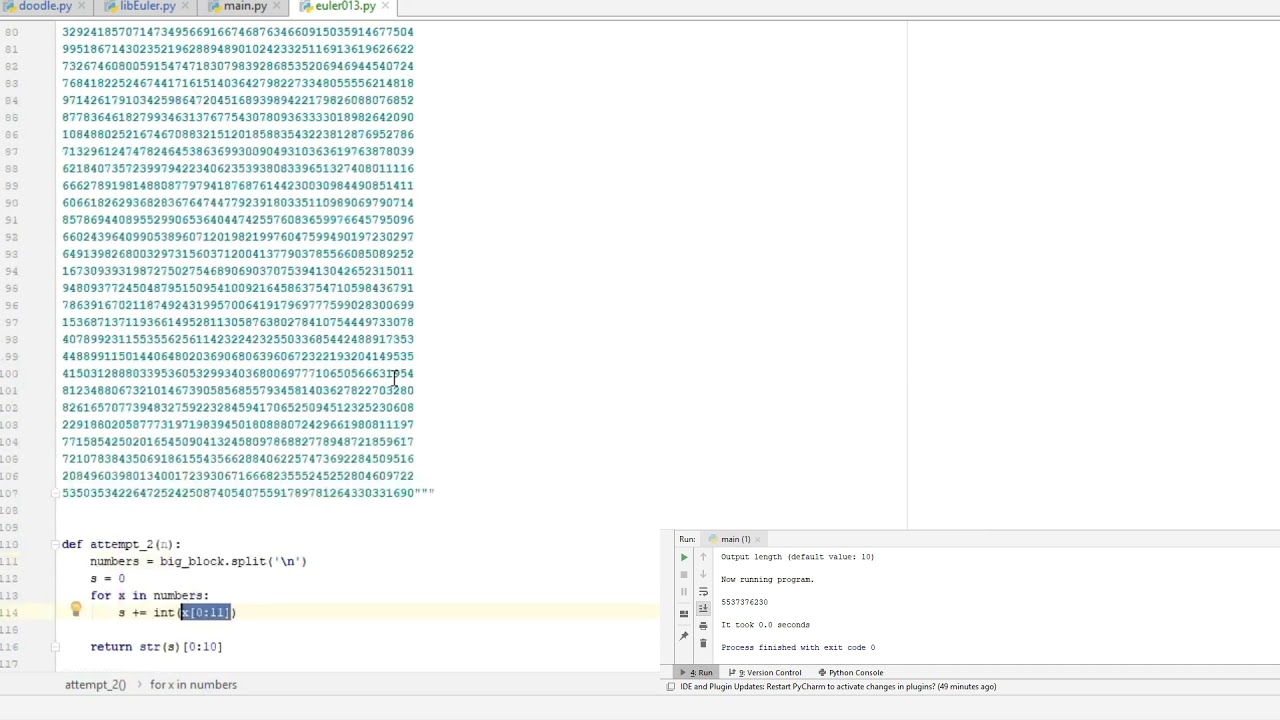Switch to the doodle.py tab
Image resolution: width=1280 pixels, height=720 pixels.
pyautogui.click(x=45, y=6)
